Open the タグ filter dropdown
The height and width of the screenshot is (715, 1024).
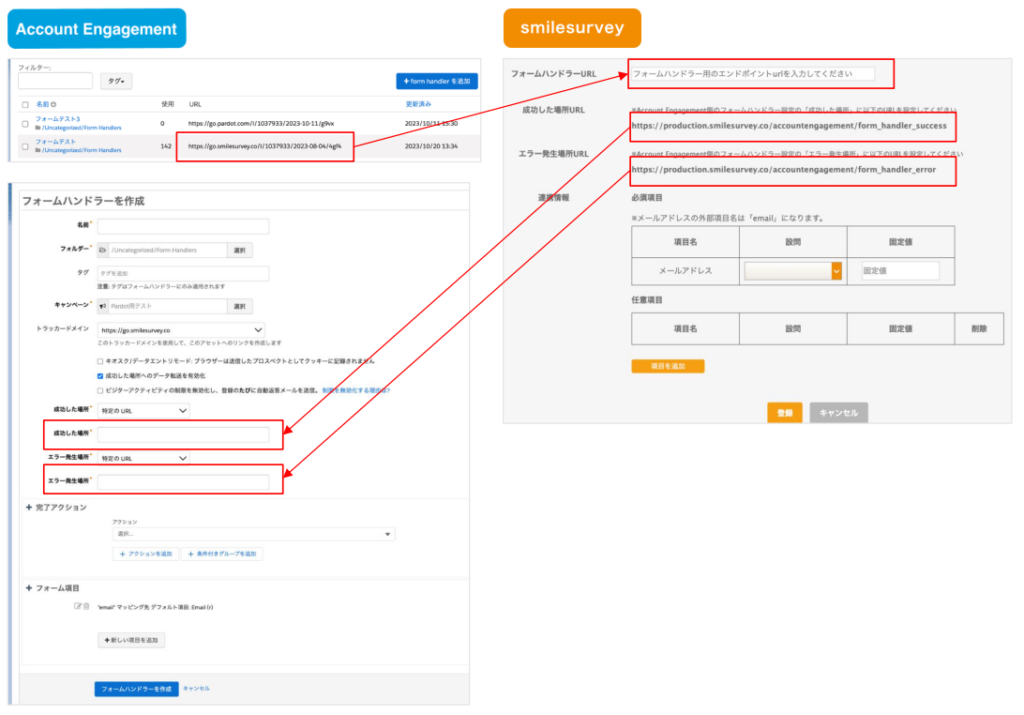coord(116,81)
